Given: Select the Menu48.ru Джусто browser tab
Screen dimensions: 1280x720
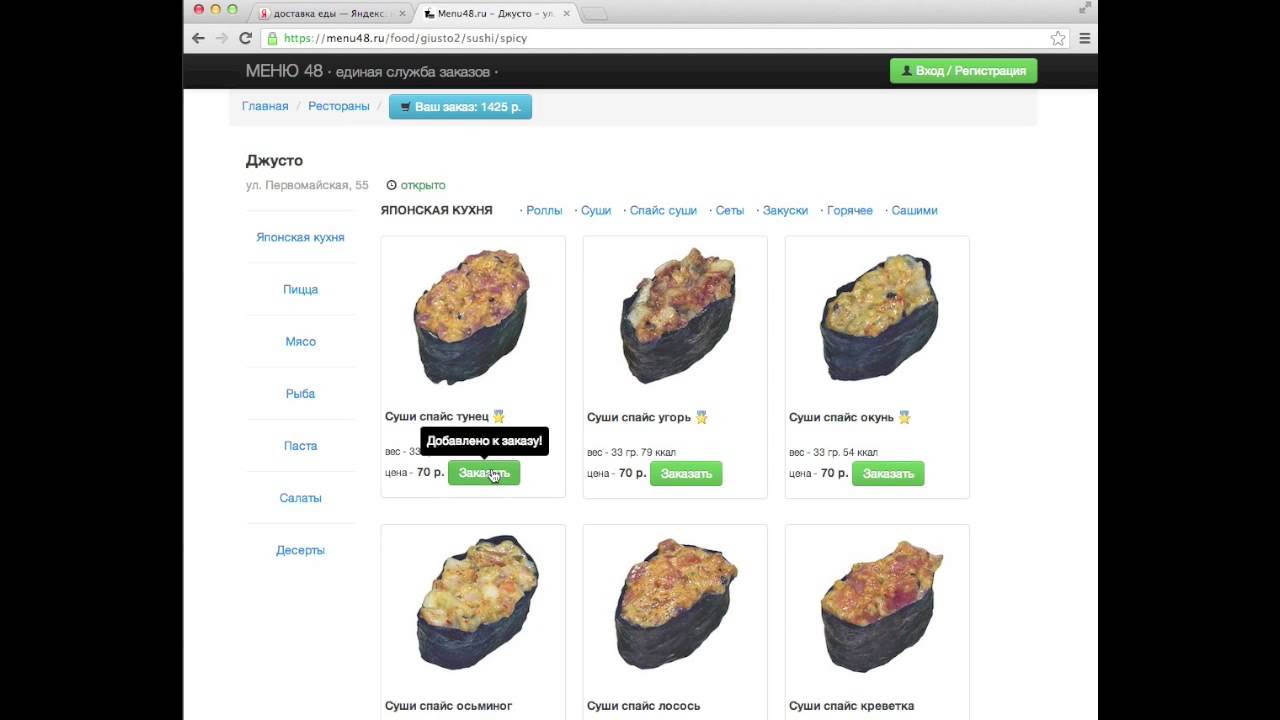Looking at the screenshot, I should coord(494,13).
